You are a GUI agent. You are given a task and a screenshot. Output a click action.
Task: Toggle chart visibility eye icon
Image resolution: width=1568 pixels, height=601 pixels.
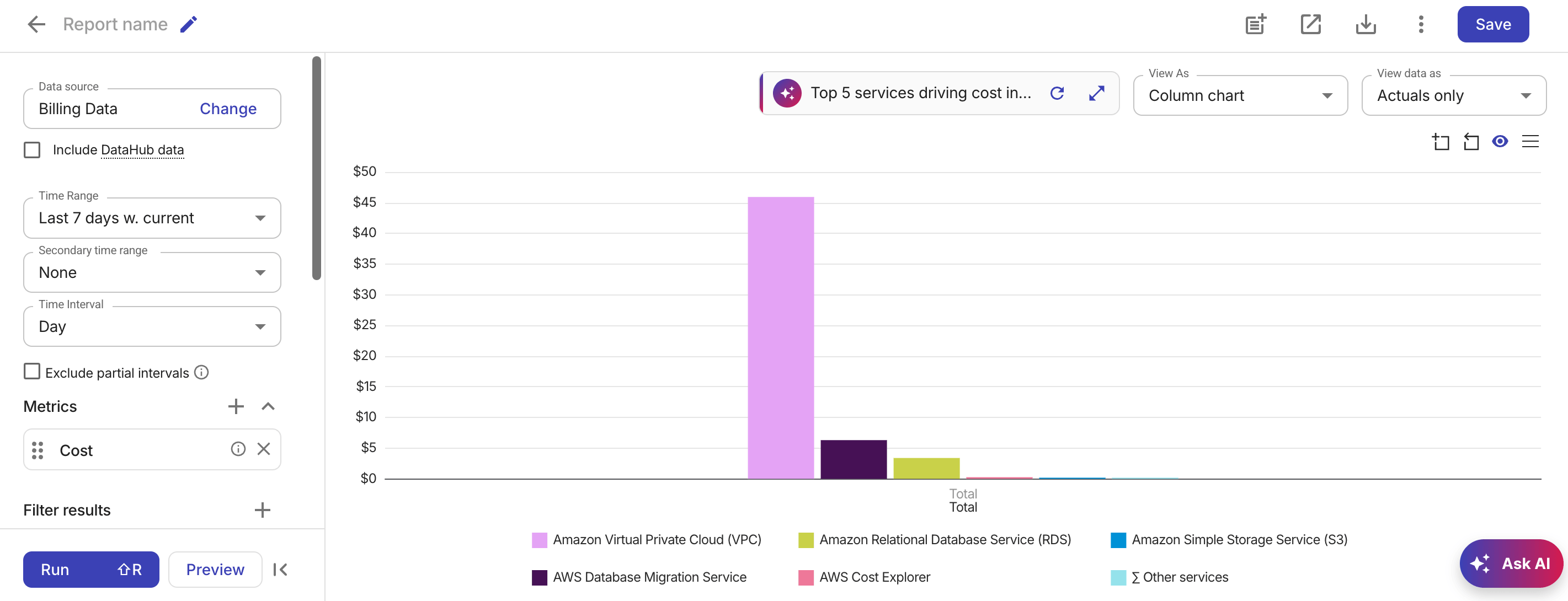coord(1500,142)
